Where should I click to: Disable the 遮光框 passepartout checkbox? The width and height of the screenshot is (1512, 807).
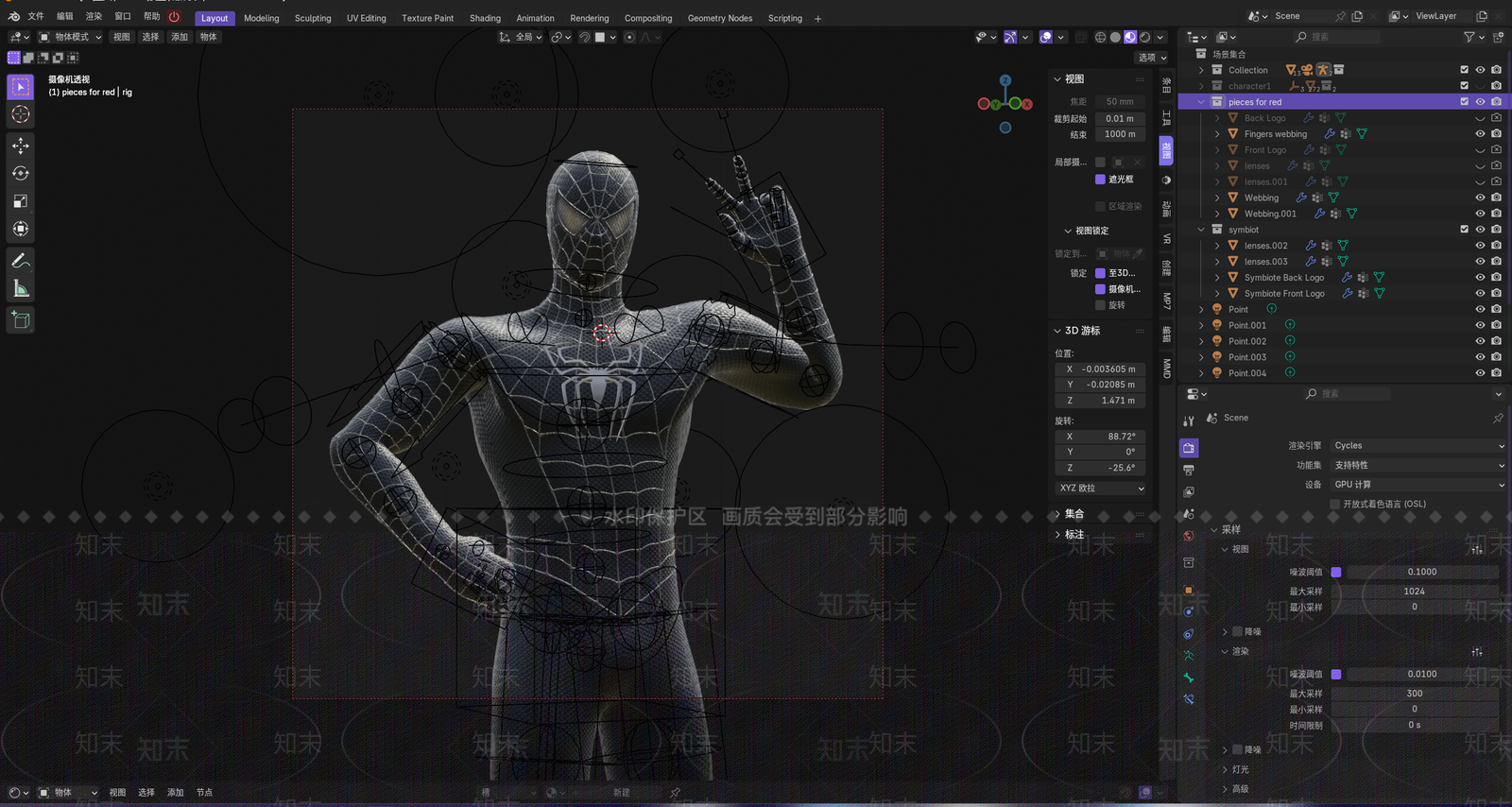coord(1100,179)
